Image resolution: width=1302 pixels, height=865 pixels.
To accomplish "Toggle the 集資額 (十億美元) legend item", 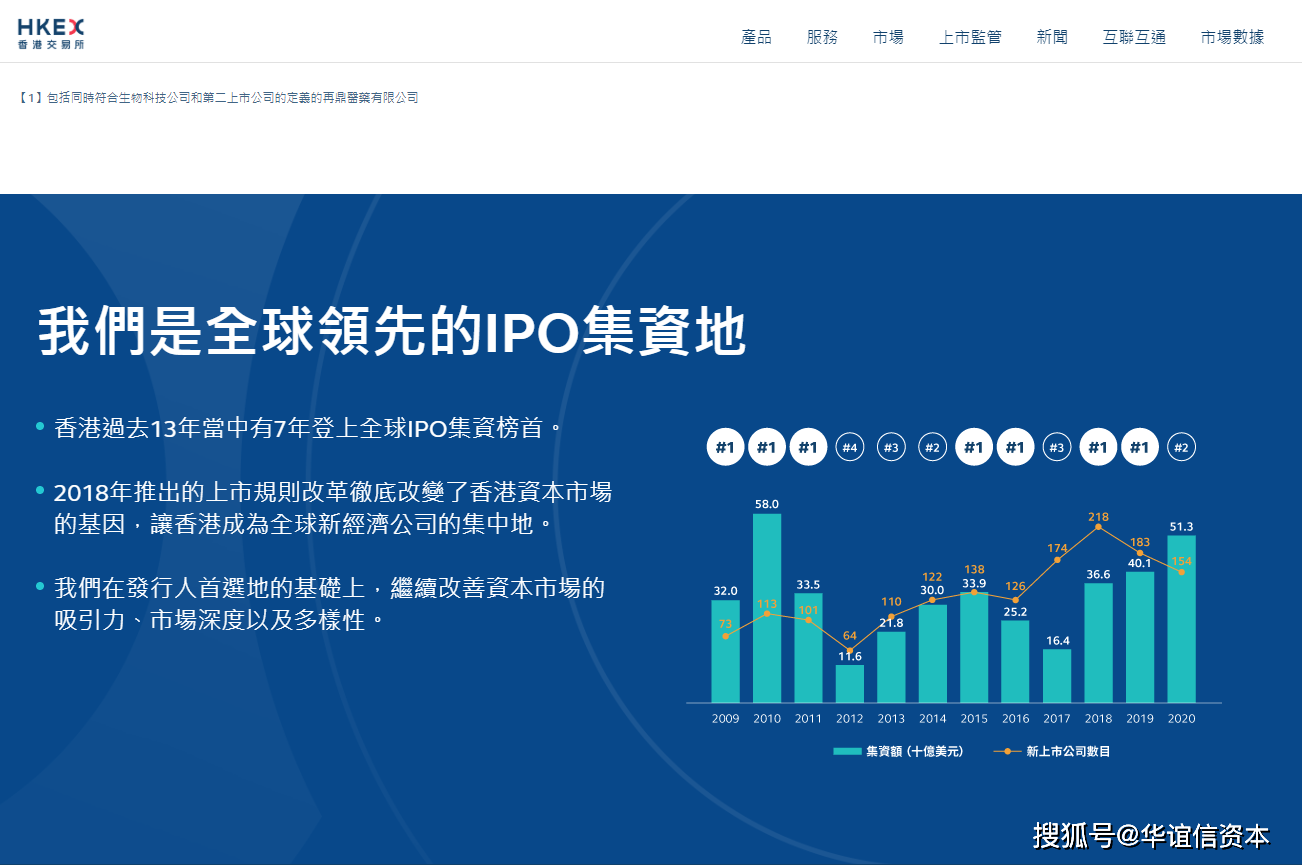I will coord(899,750).
